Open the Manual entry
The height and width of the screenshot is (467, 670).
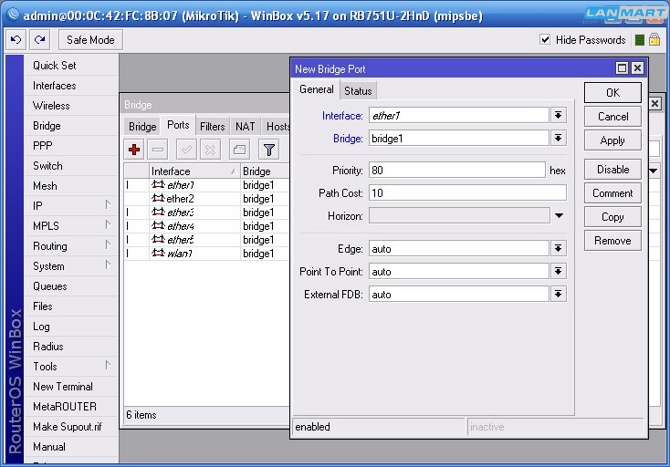pos(71,446)
